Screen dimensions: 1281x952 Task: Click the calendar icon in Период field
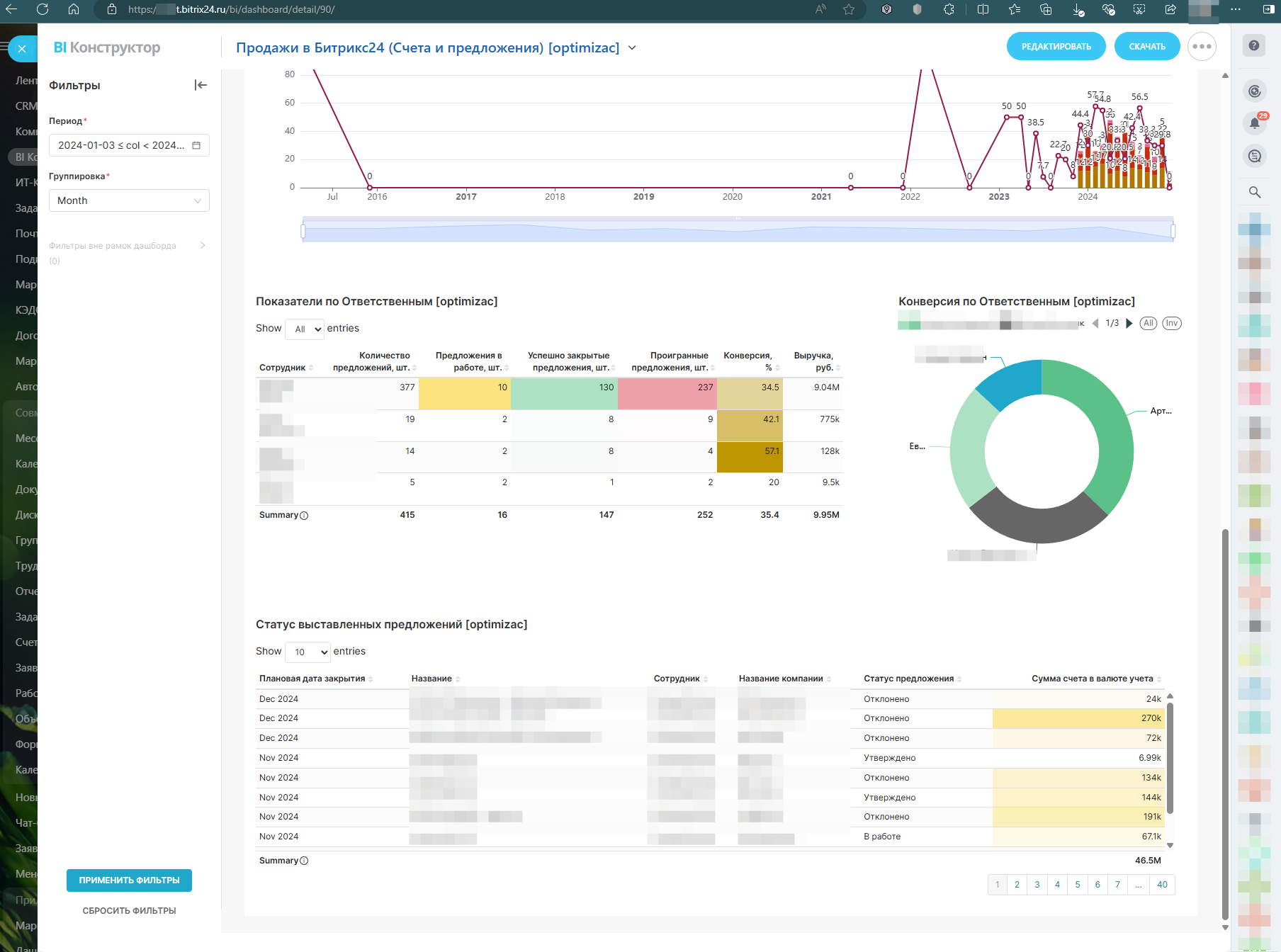tap(196, 145)
